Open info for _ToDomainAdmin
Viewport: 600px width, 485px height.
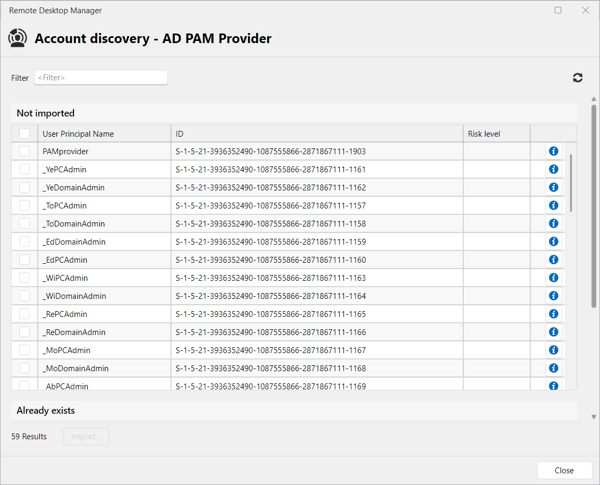coord(553,224)
